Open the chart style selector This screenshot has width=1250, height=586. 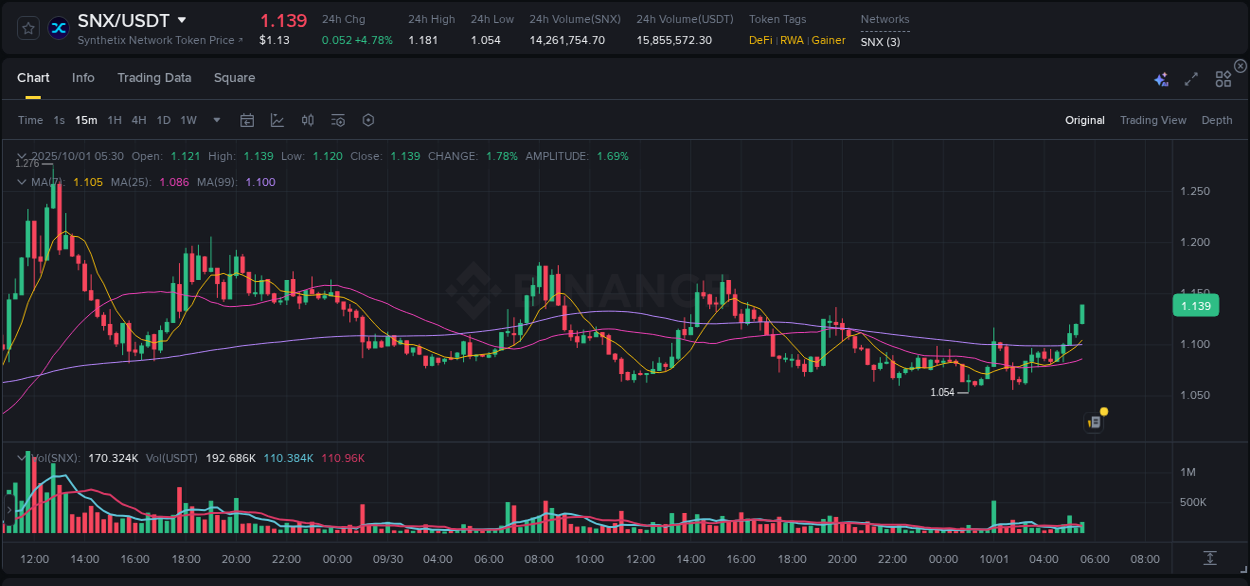[276, 120]
